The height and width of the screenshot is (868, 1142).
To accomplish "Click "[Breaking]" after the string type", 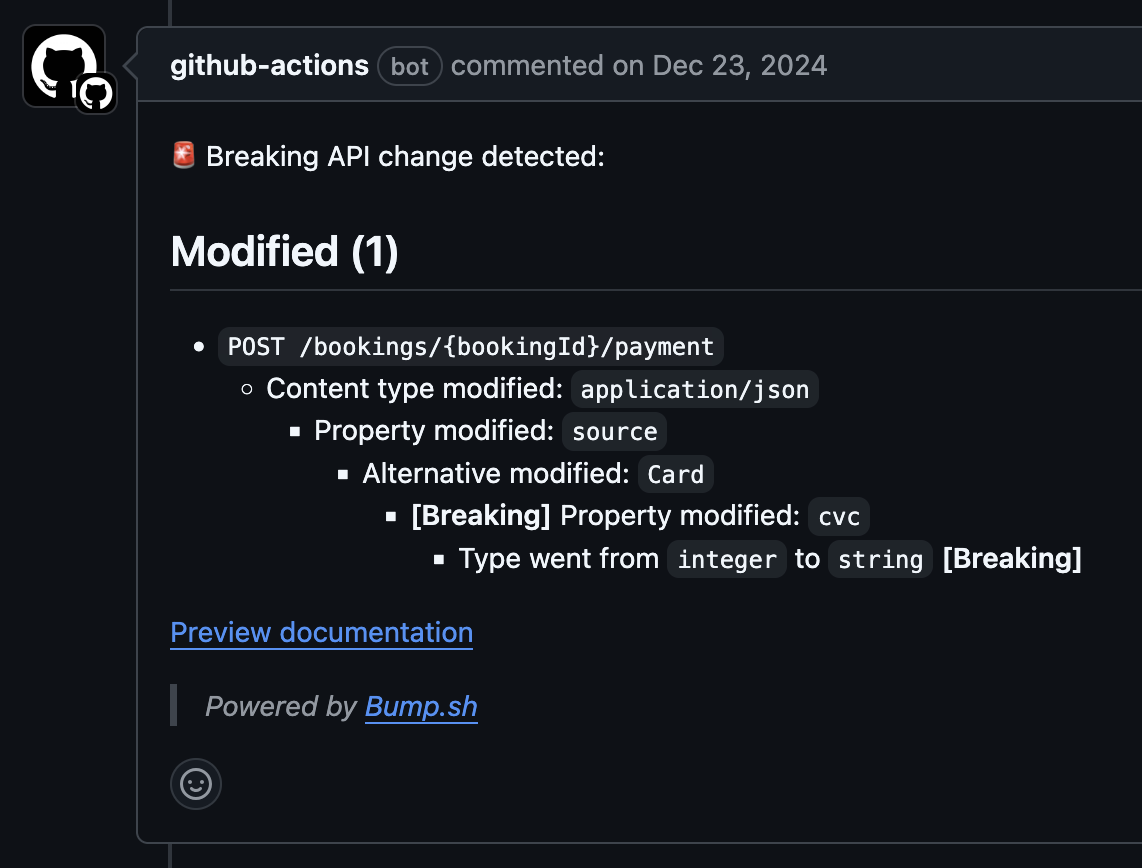I will coord(1012,559).
